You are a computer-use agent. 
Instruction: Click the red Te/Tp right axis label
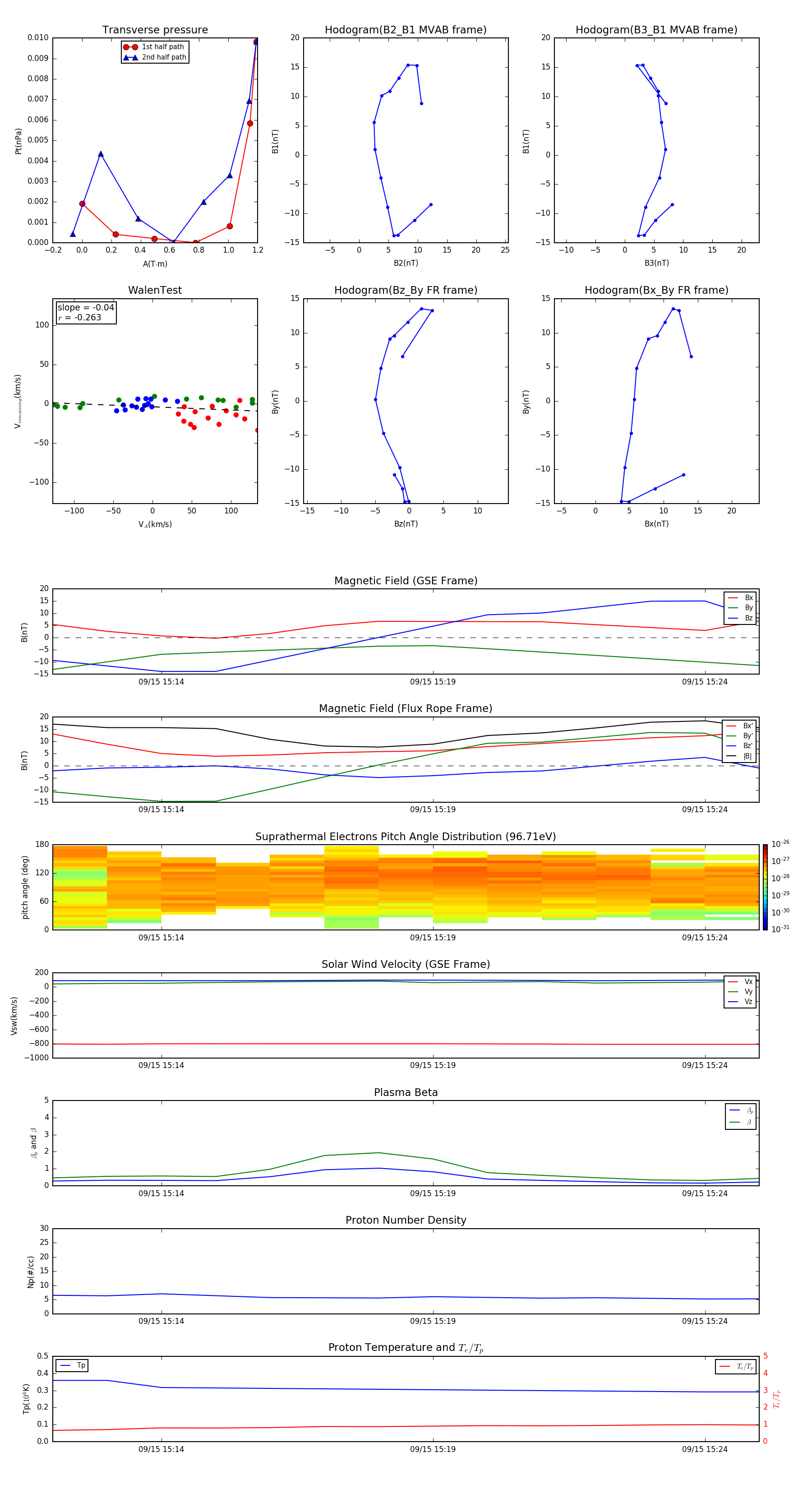(776, 1399)
